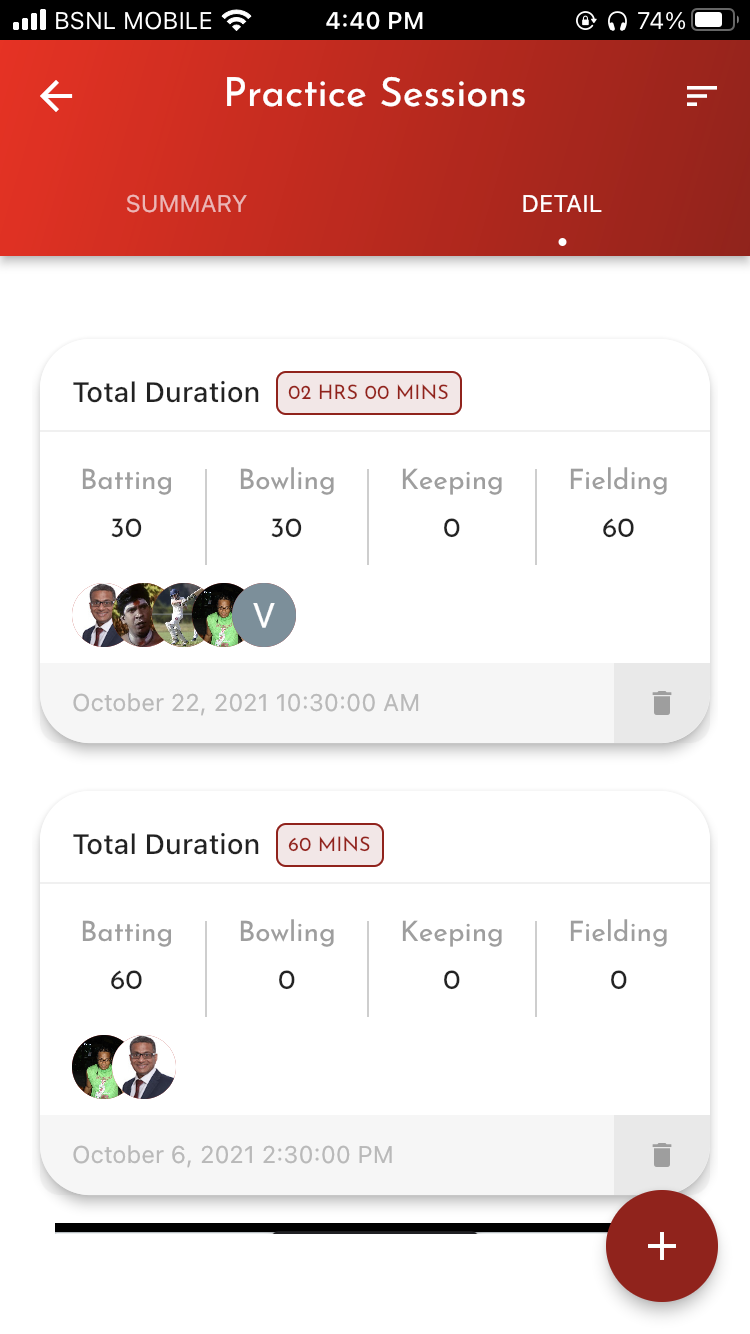The width and height of the screenshot is (750, 1334).
Task: Tap the 02 HRS 00 MINS badge
Action: tap(368, 393)
